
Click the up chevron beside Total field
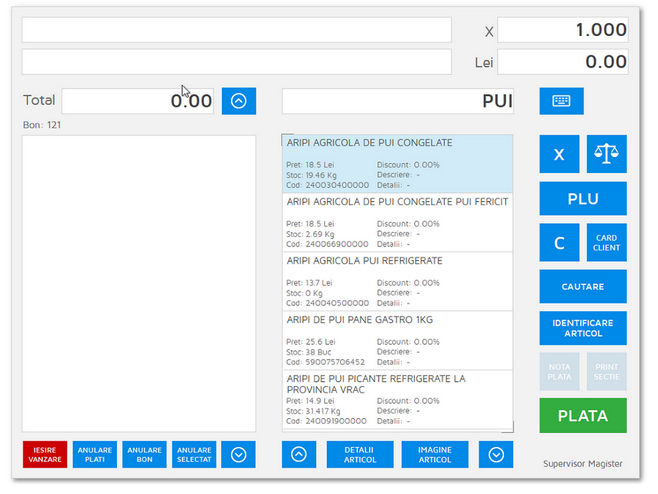click(238, 101)
